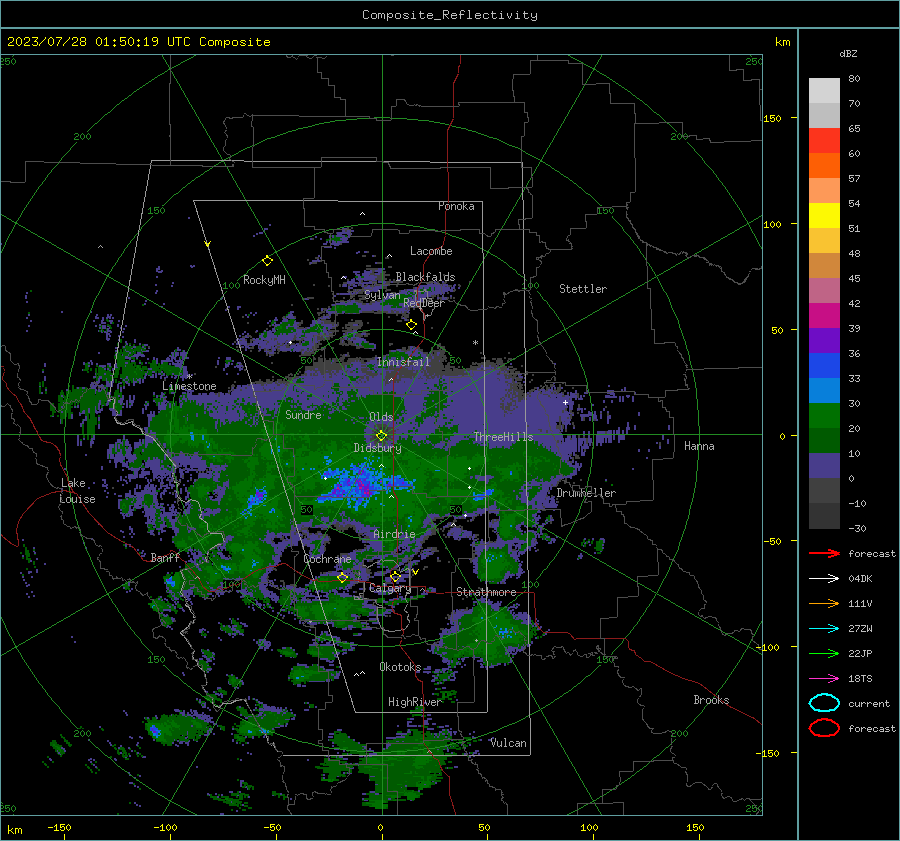Click the Hanna label
This screenshot has height=841, width=900.
[699, 446]
